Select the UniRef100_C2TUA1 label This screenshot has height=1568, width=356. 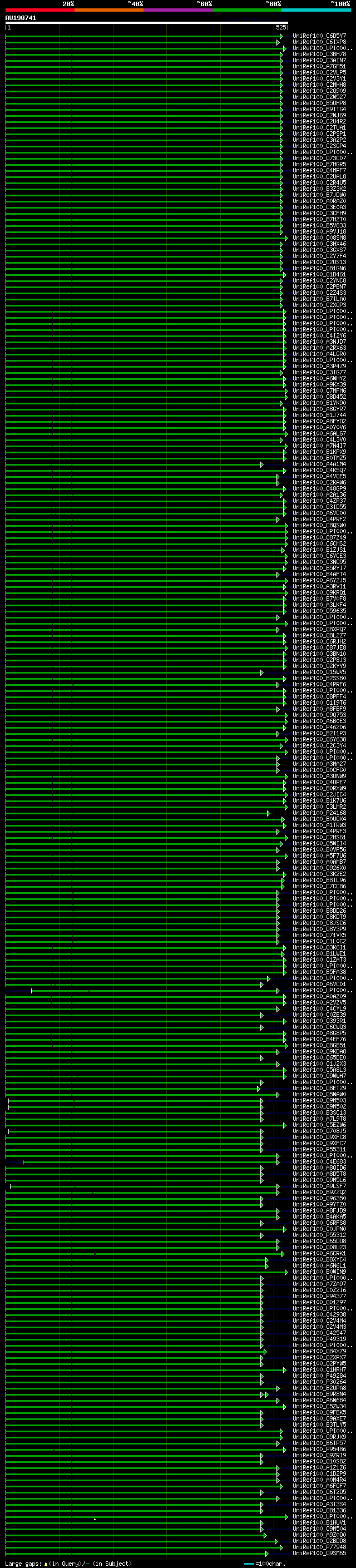point(319,128)
